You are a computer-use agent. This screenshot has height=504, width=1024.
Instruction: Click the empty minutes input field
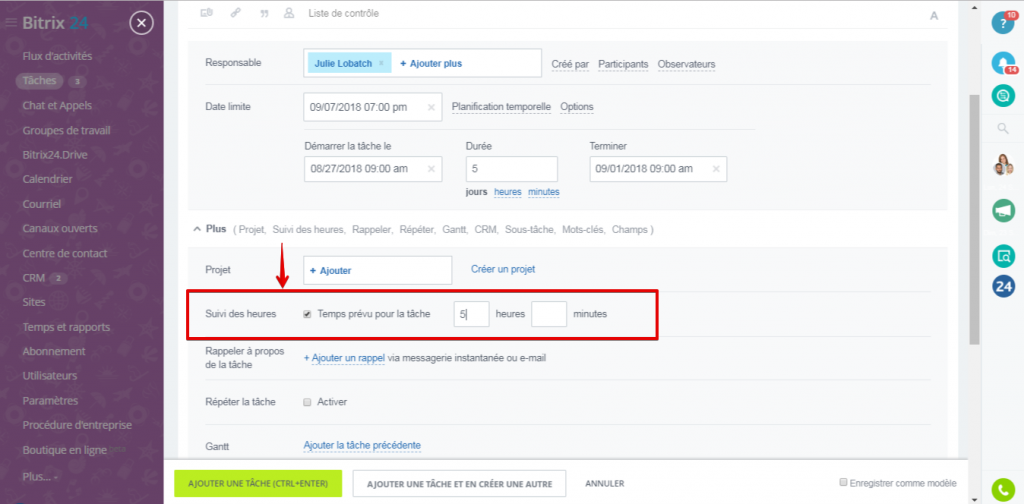(x=549, y=314)
